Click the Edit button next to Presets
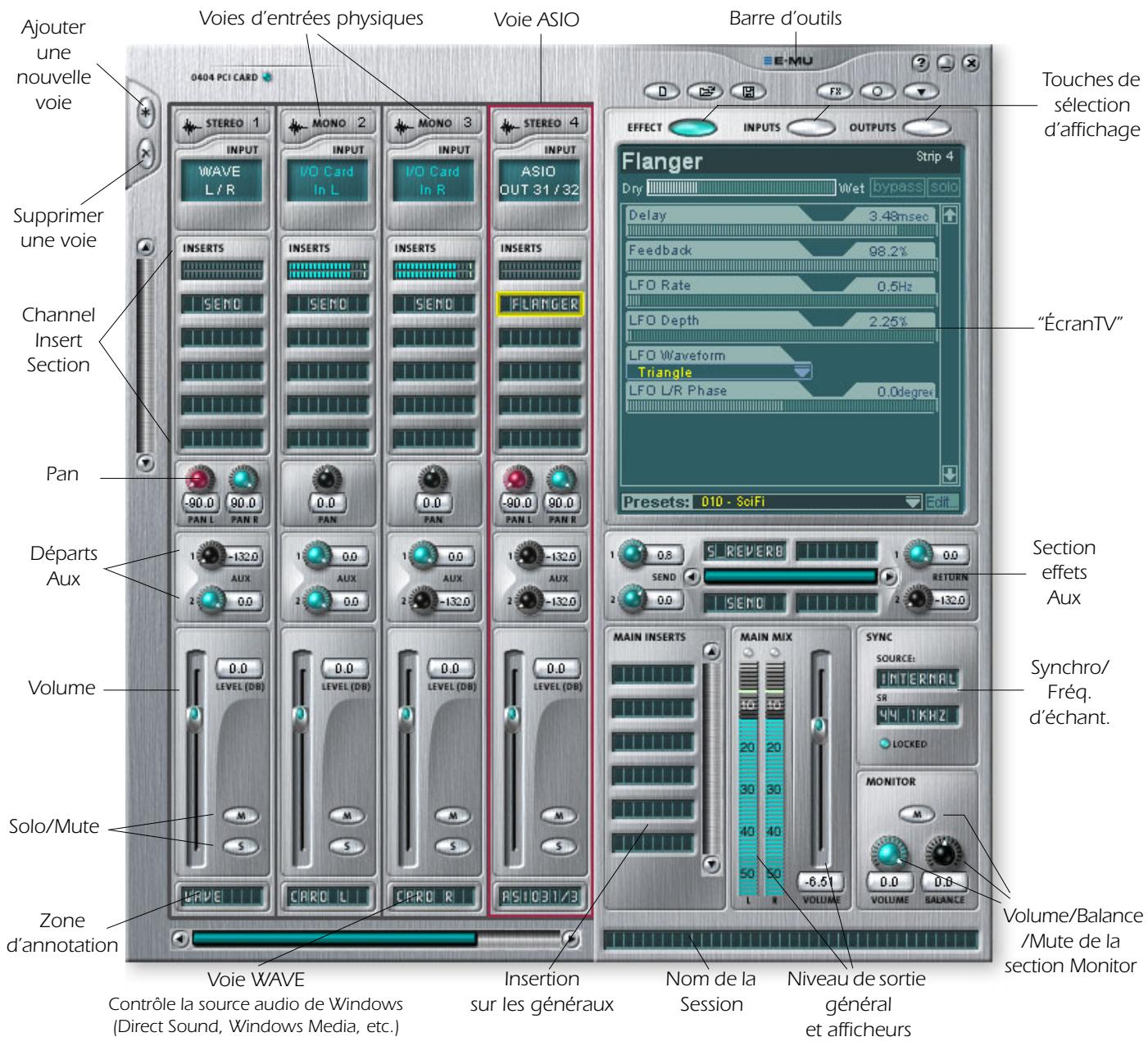The image size is (1148, 1046). click(942, 502)
